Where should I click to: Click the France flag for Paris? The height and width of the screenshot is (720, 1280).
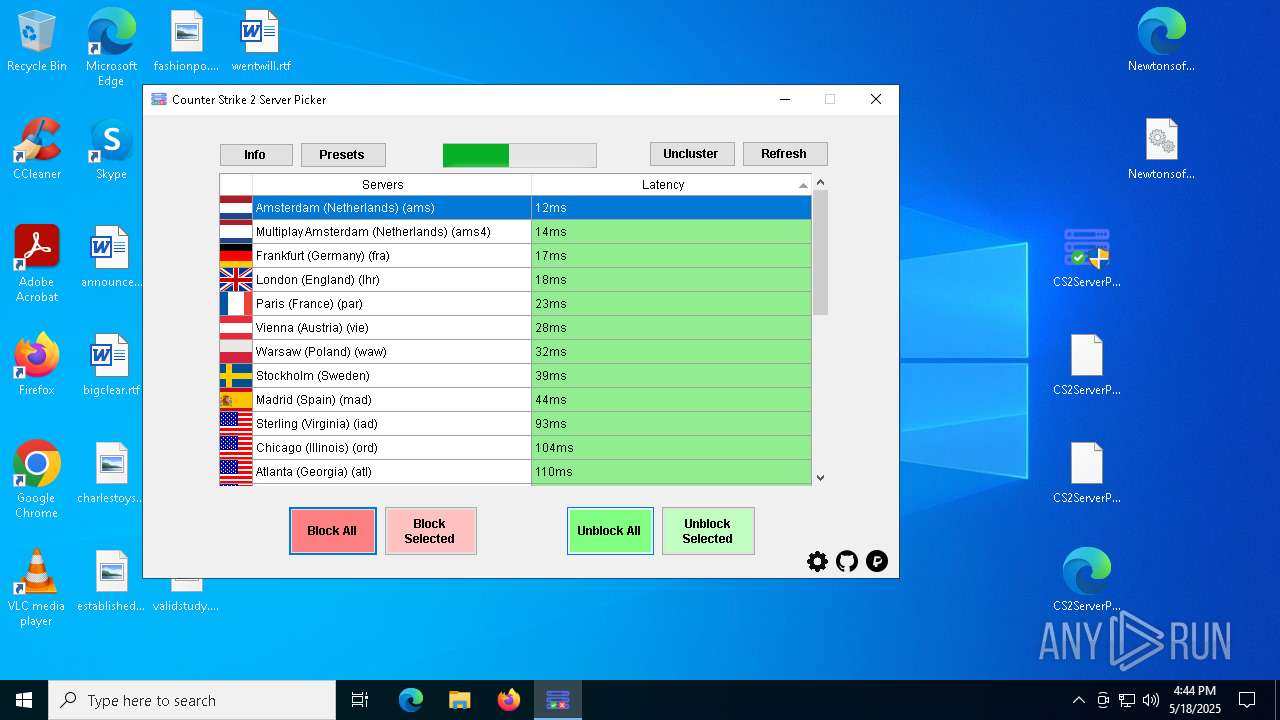(236, 304)
